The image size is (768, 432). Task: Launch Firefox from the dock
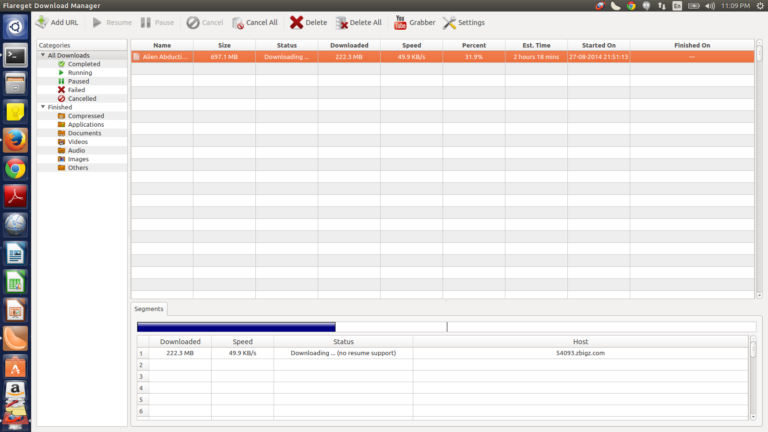(x=15, y=141)
